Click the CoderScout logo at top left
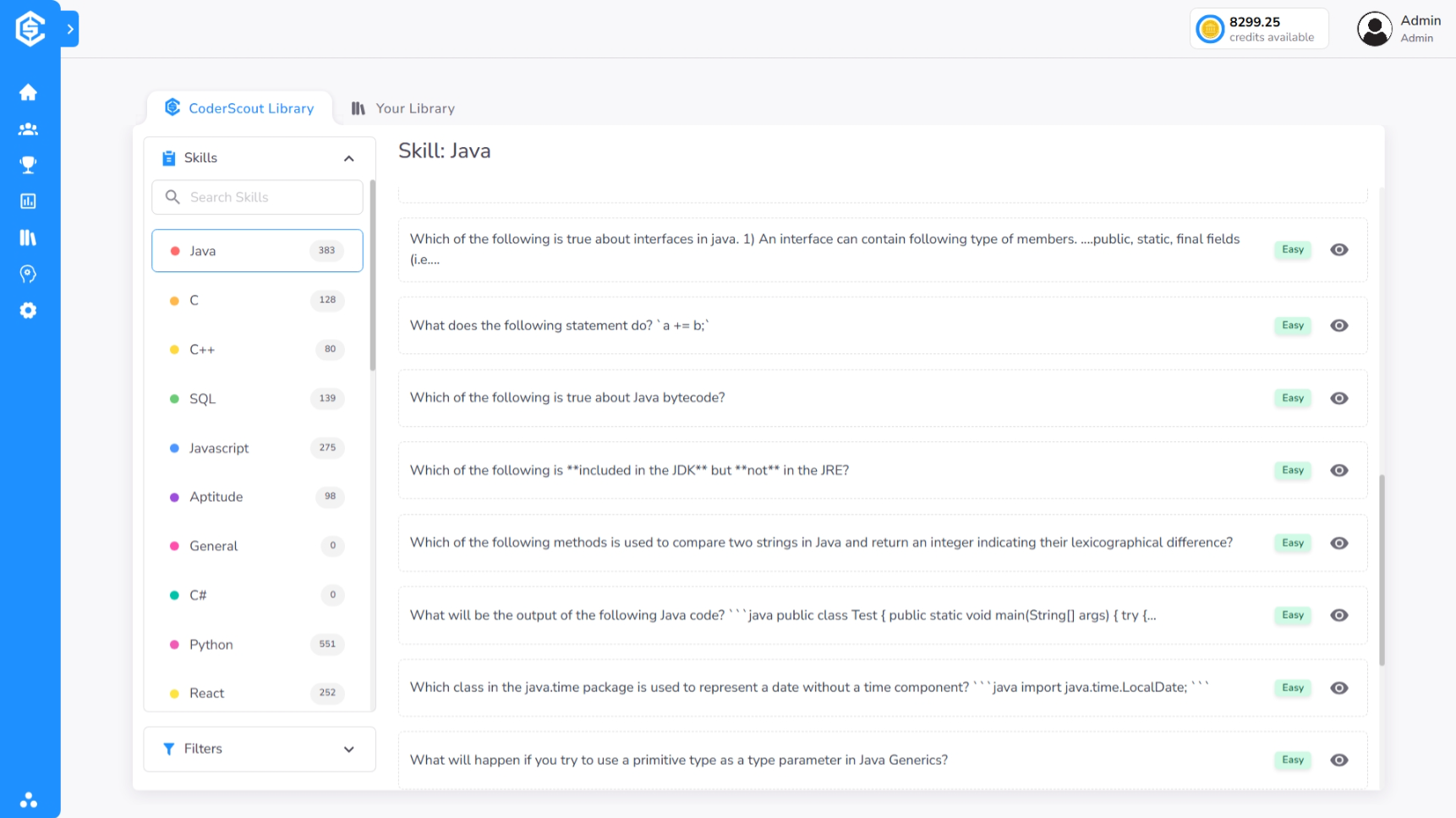The width and height of the screenshot is (1456, 818). click(x=30, y=29)
